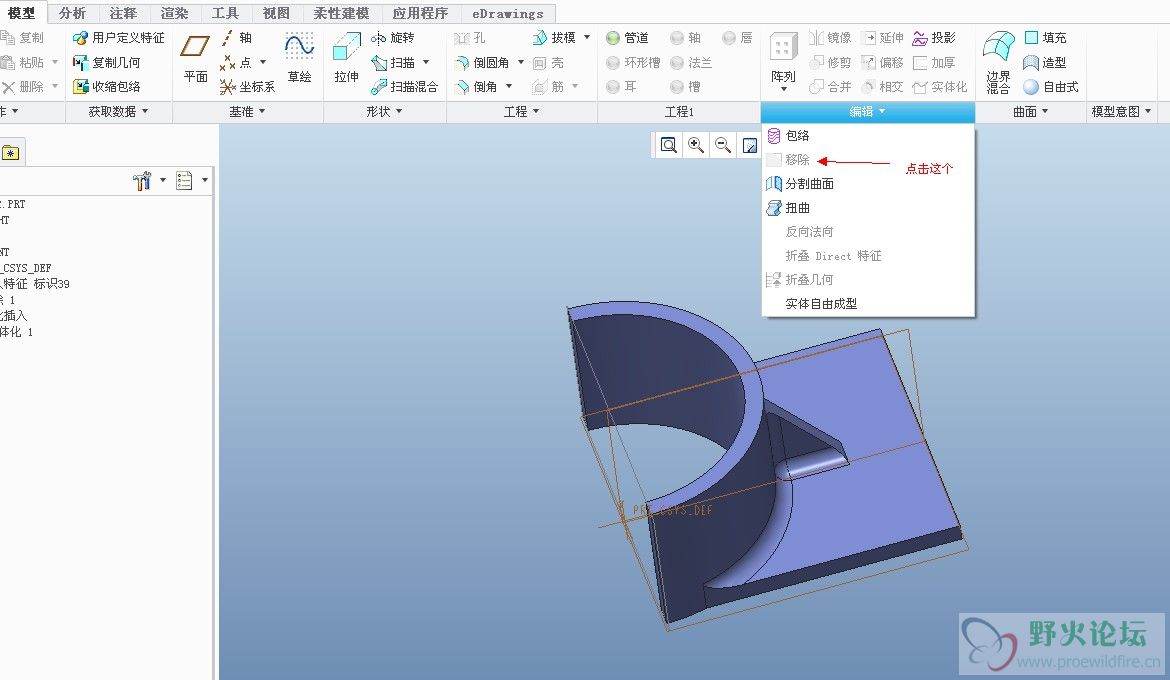The height and width of the screenshot is (680, 1170).
Task: Choose 移除 from the 编辑 menu
Action: pyautogui.click(x=868, y=159)
